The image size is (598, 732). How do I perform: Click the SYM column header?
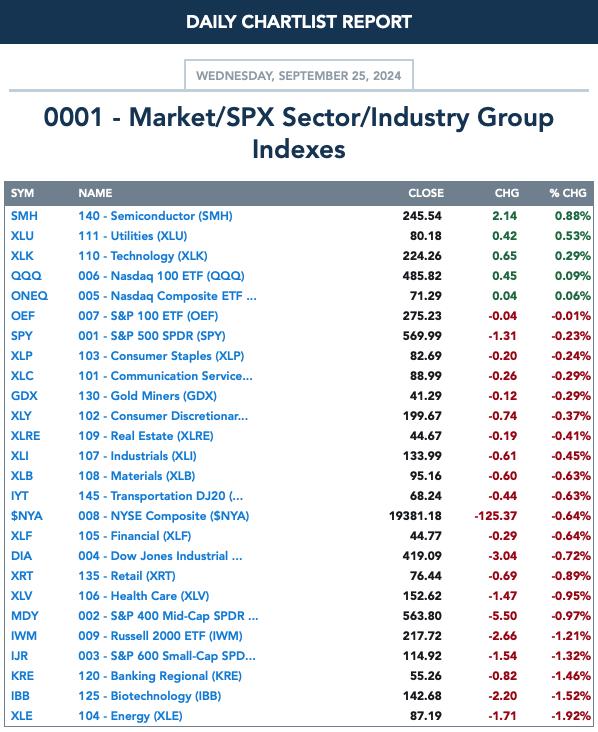point(22,193)
